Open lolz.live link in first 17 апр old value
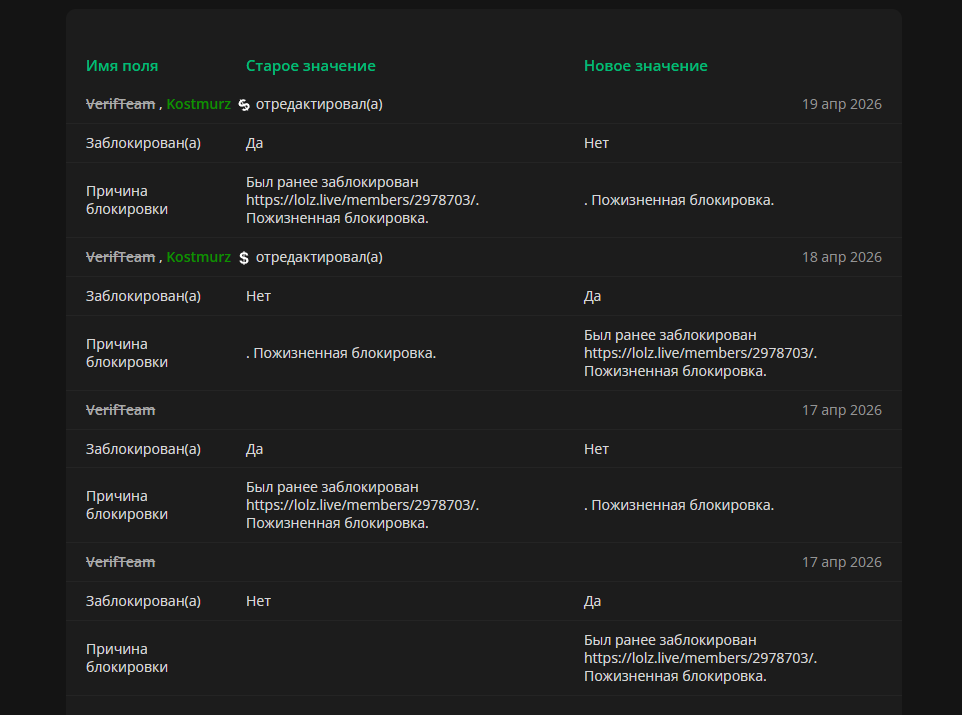 [x=361, y=505]
